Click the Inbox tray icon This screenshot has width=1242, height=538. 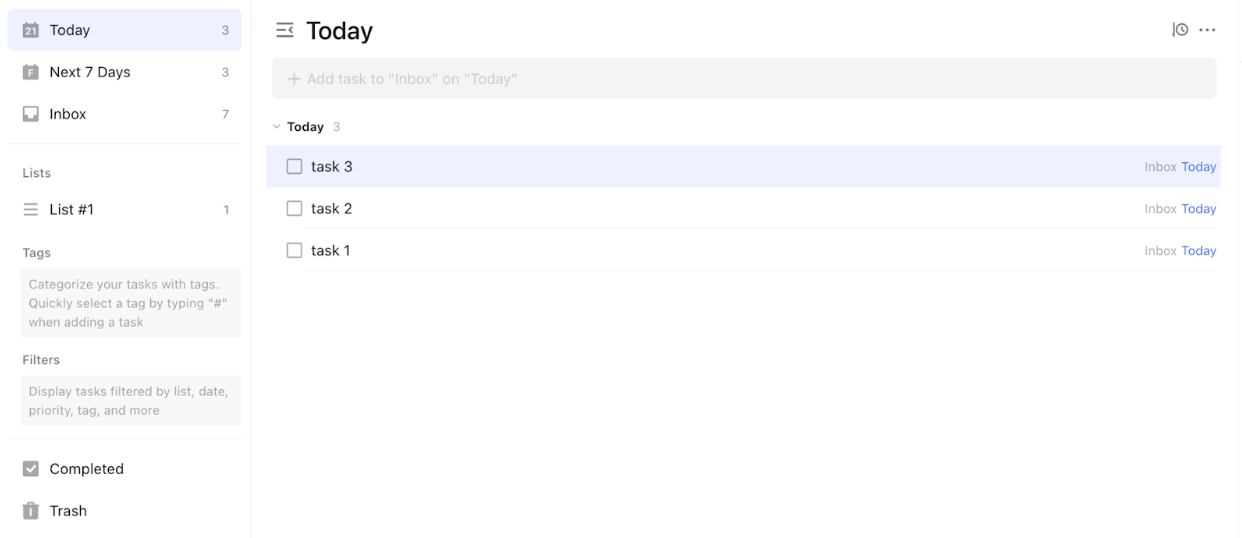31,114
